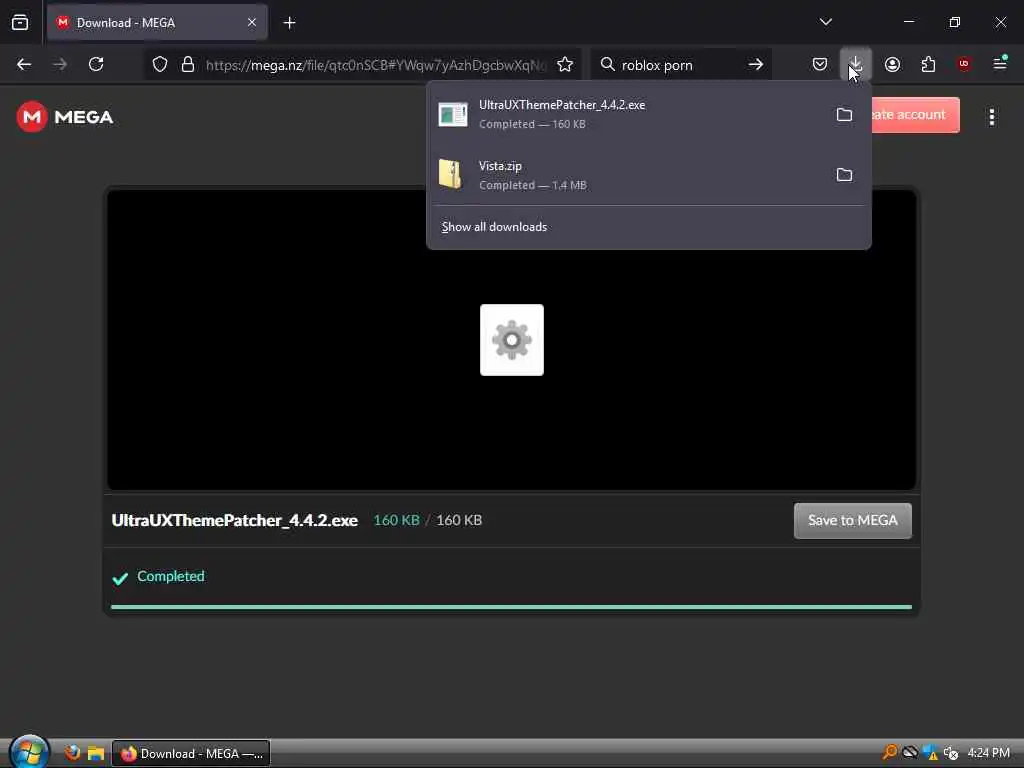This screenshot has height=768, width=1024.
Task: Click the search box containing roblox
Action: coord(679,65)
